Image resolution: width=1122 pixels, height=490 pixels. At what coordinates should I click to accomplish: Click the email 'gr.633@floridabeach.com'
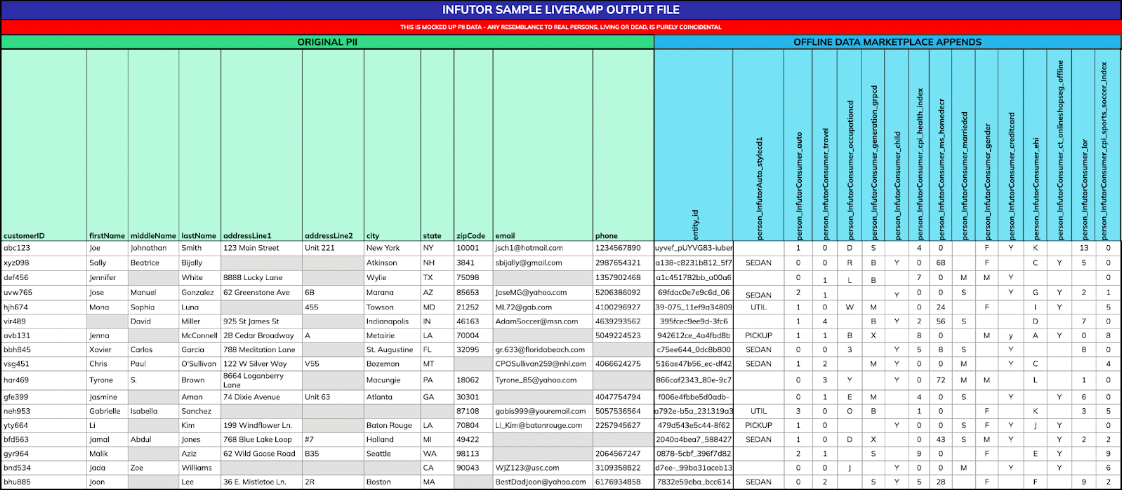coord(540,349)
